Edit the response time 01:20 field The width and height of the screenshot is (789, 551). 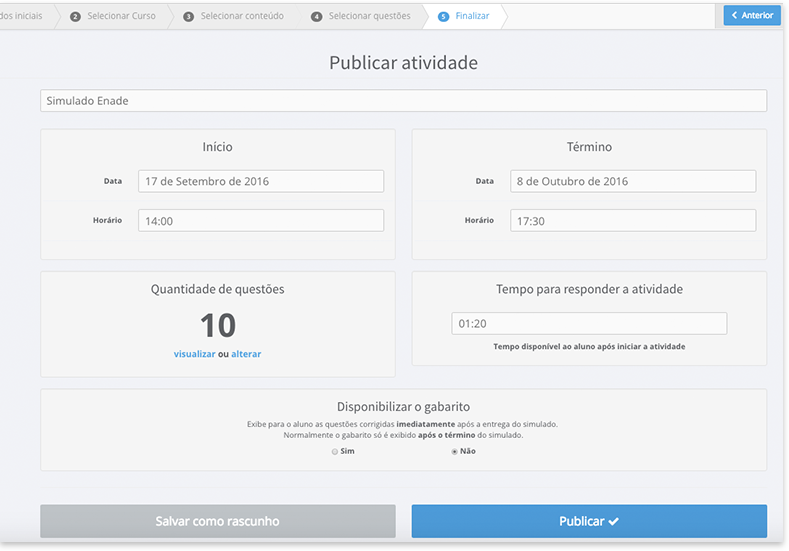pyautogui.click(x=589, y=324)
